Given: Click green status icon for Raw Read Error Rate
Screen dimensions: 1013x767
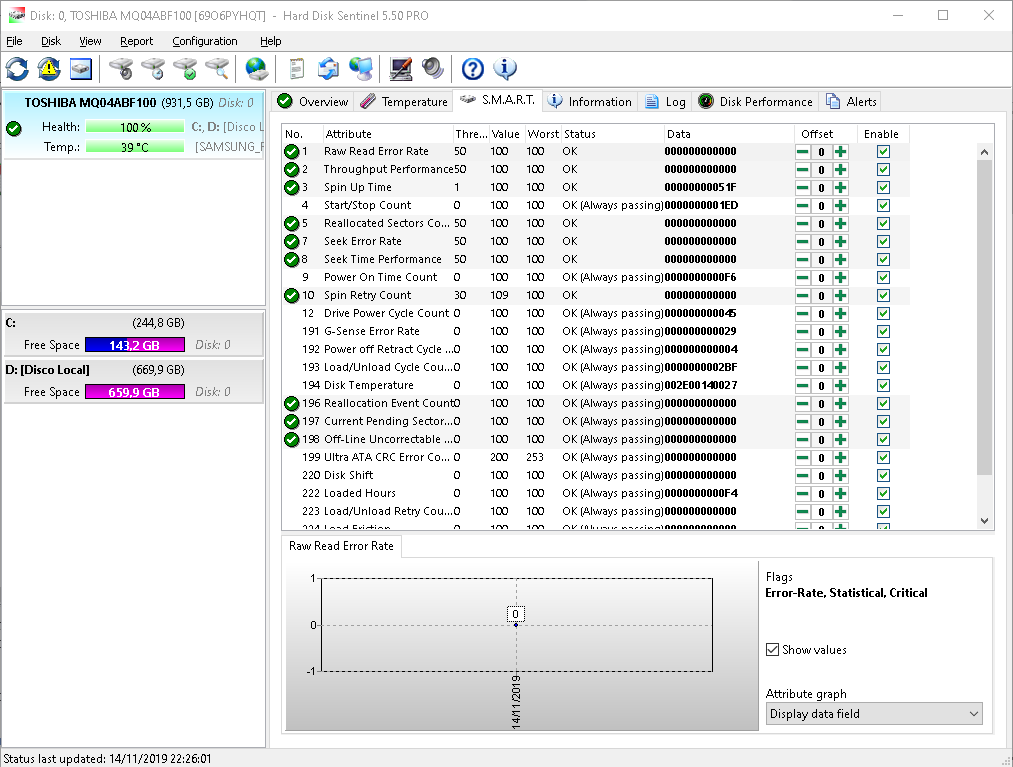Looking at the screenshot, I should click(291, 152).
